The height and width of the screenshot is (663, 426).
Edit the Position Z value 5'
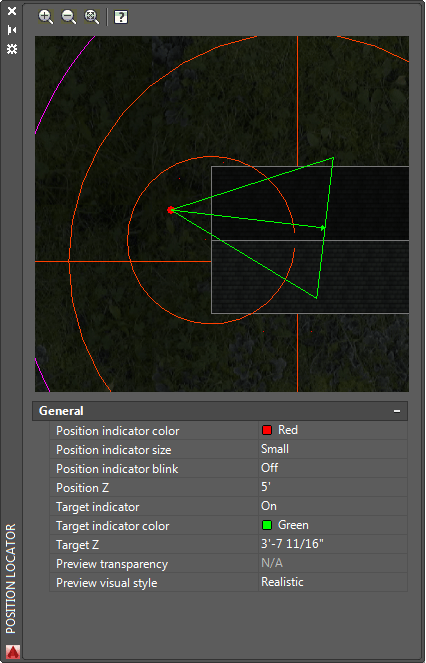(x=333, y=488)
